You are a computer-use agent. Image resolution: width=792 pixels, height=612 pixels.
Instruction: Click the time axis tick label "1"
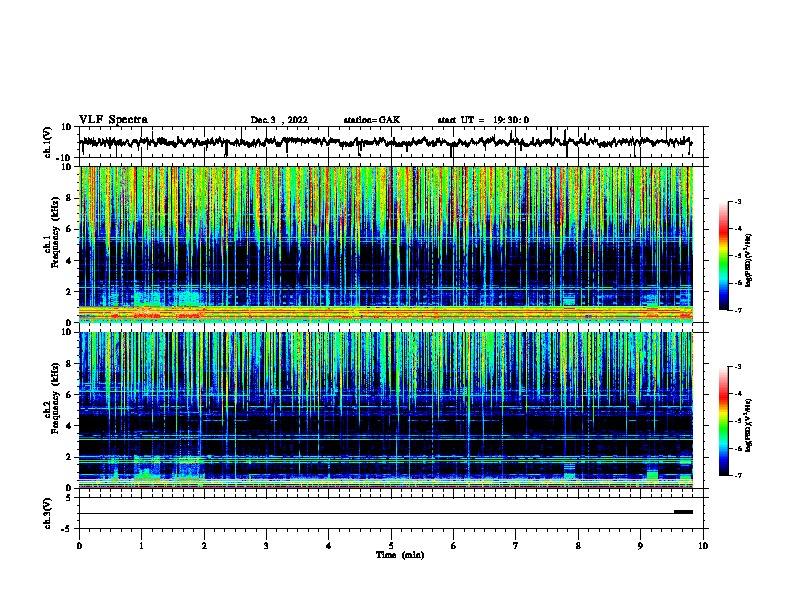pyautogui.click(x=141, y=546)
